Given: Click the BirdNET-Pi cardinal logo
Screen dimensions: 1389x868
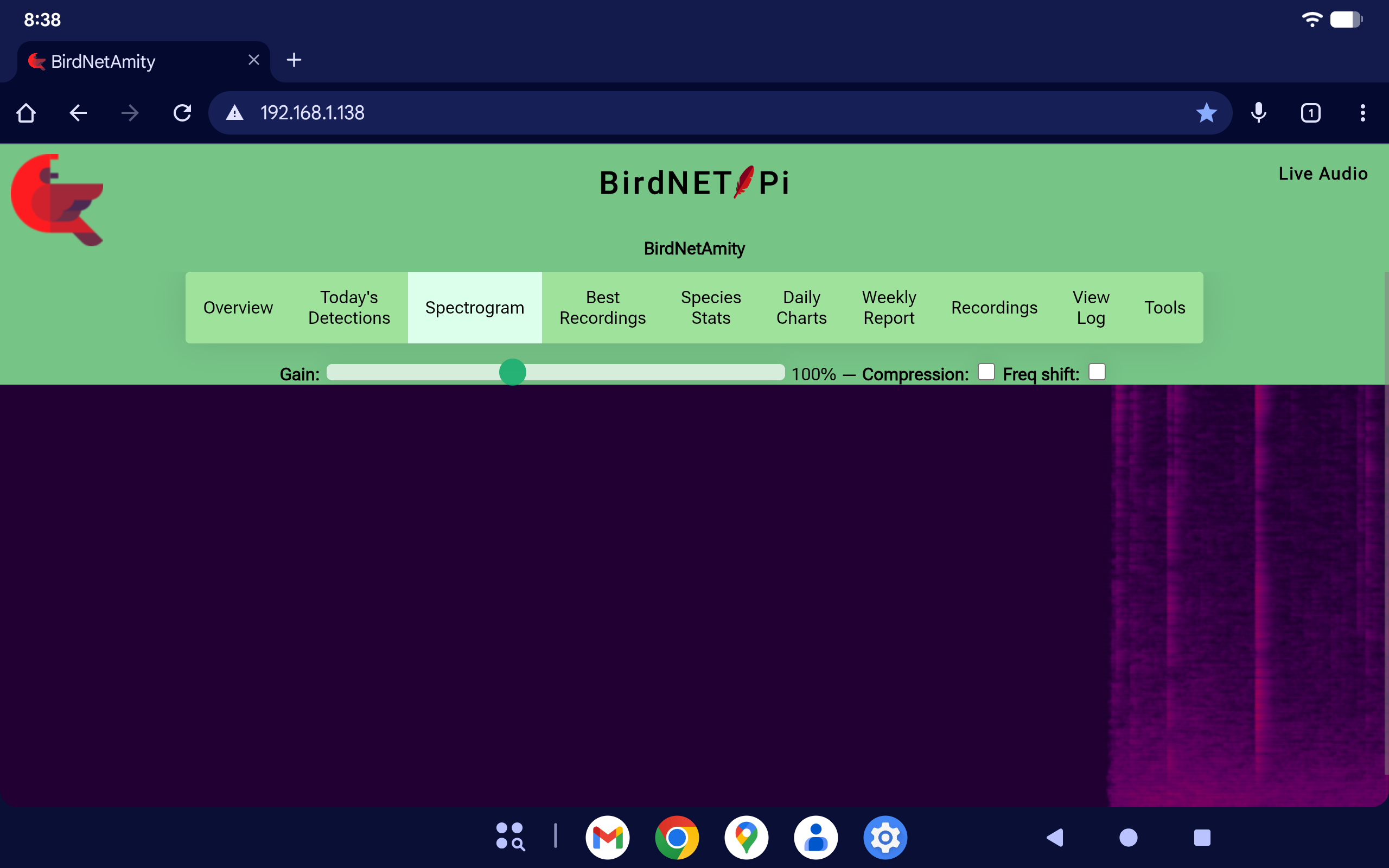Looking at the screenshot, I should click(58, 200).
